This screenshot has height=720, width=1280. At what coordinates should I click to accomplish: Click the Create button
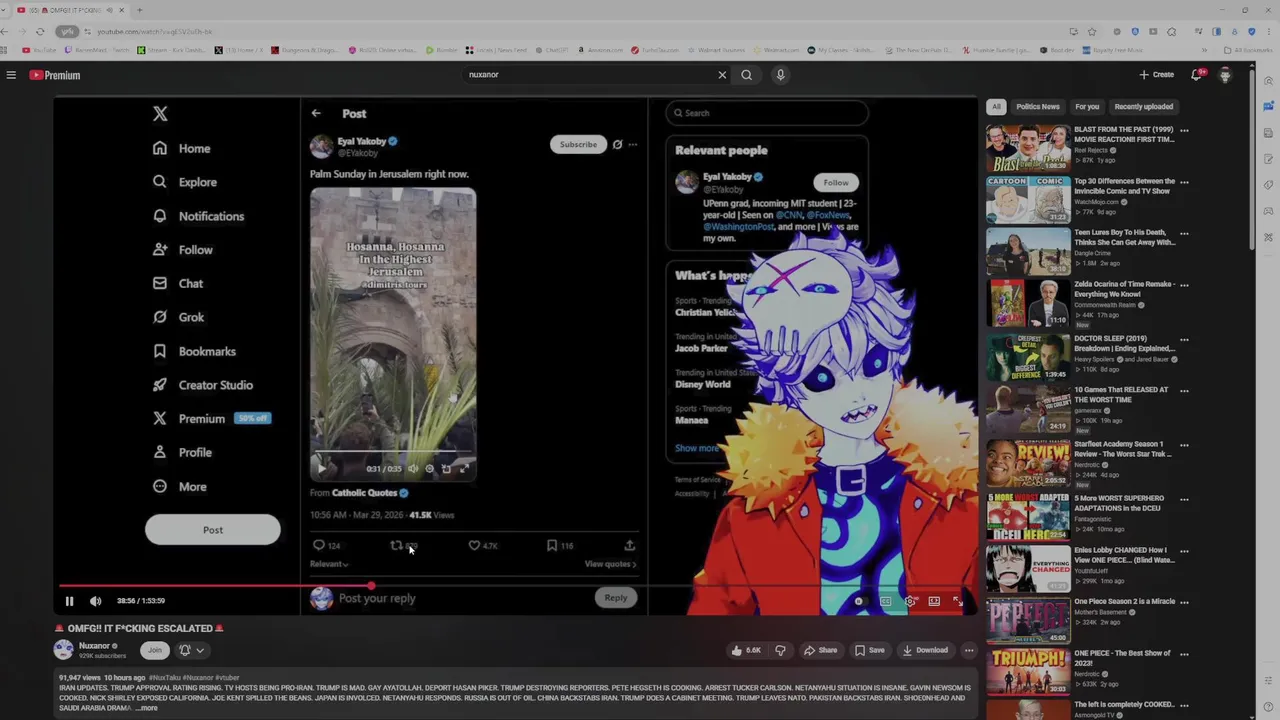pos(1157,75)
